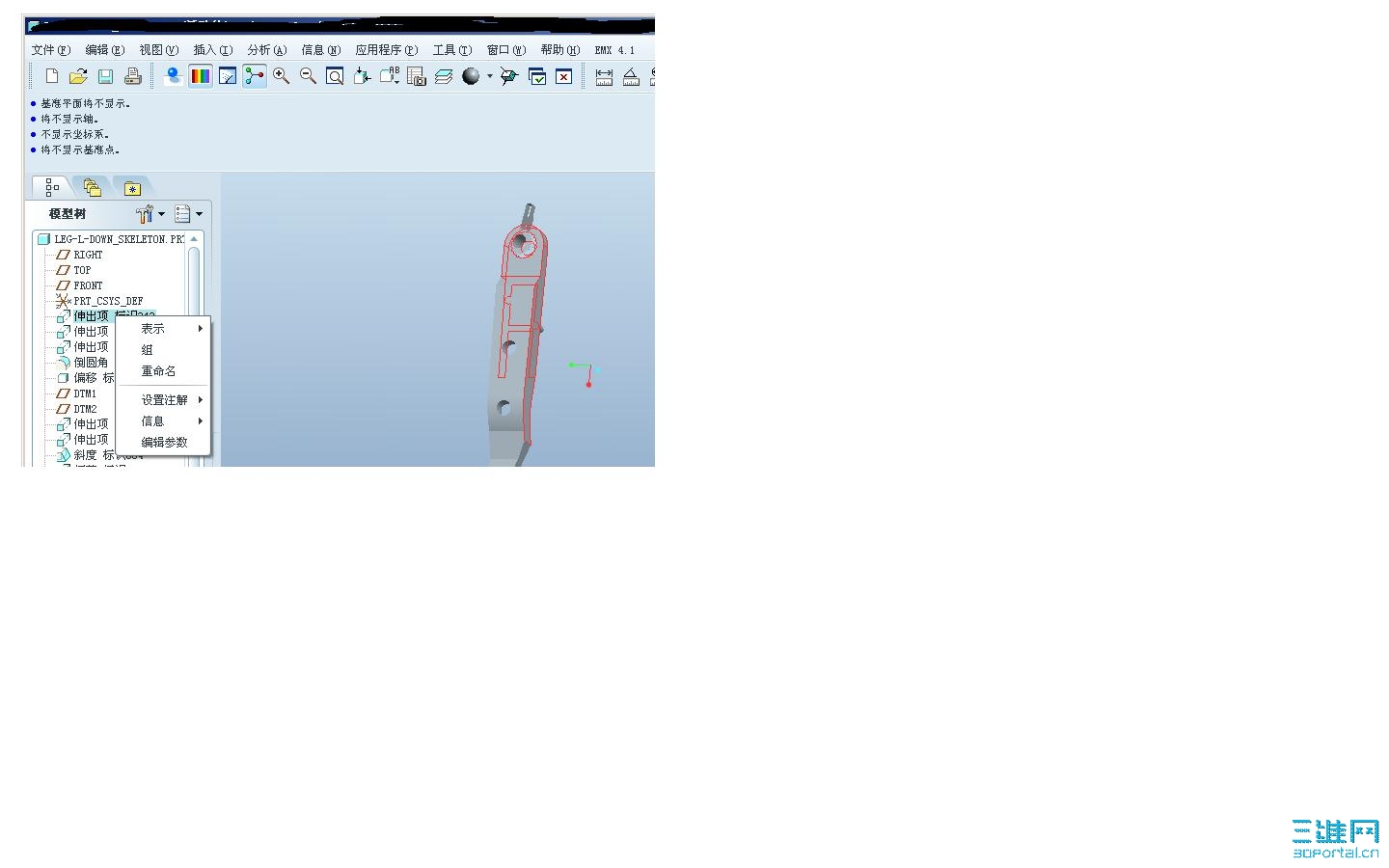Image resolution: width=1389 pixels, height=868 pixels.
Task: Toggle the orient mode icon
Action: 228,76
